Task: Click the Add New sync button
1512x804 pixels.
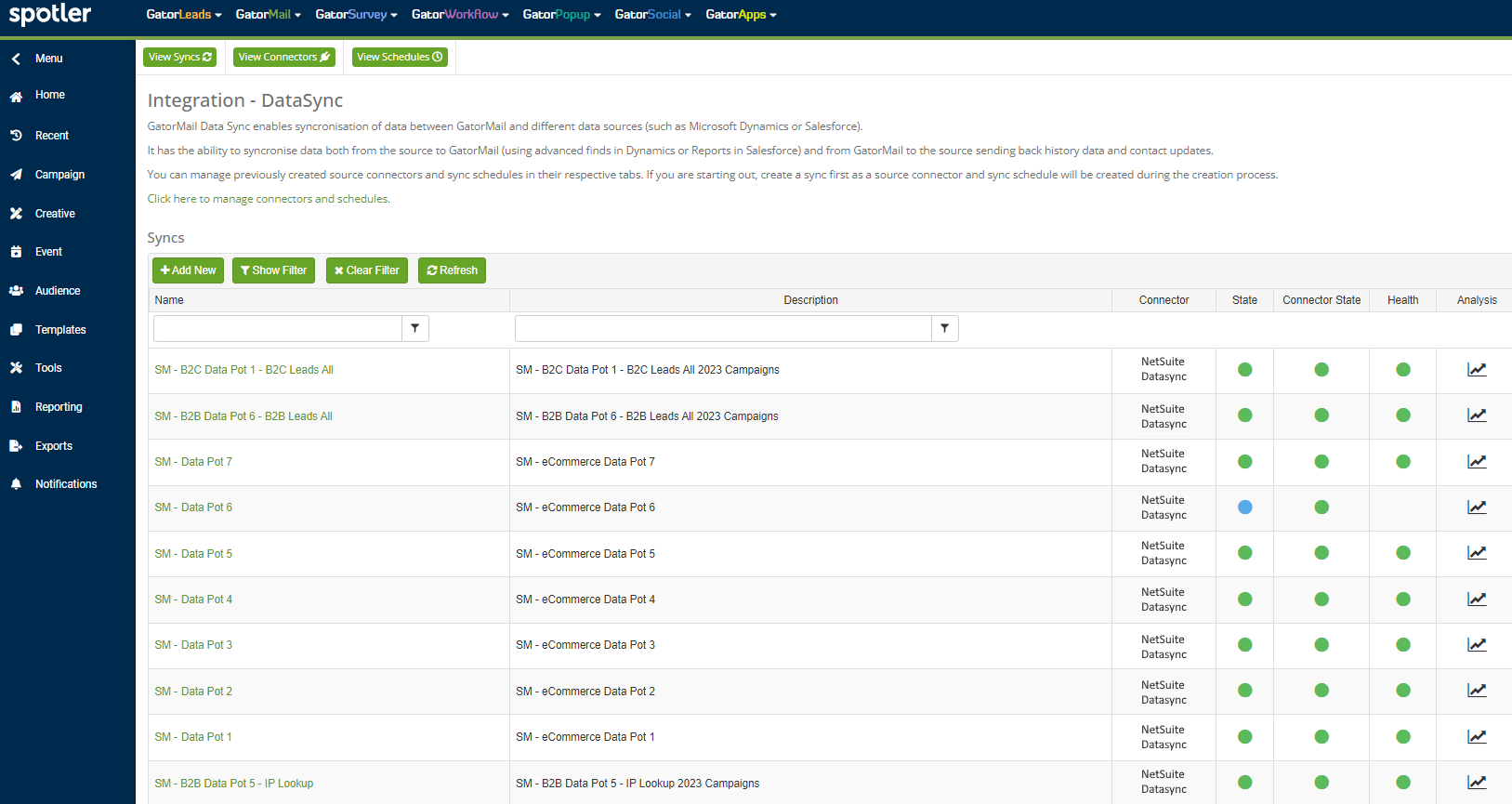Action: pos(188,270)
